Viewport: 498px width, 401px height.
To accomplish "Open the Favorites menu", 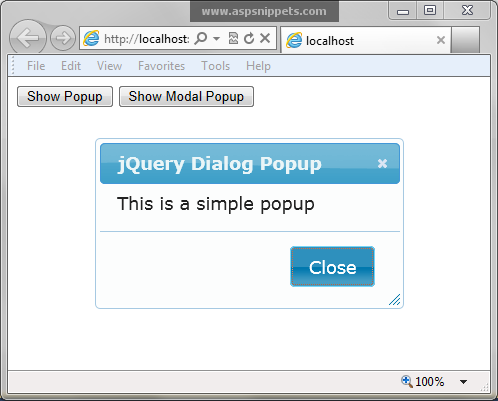I will click(161, 66).
